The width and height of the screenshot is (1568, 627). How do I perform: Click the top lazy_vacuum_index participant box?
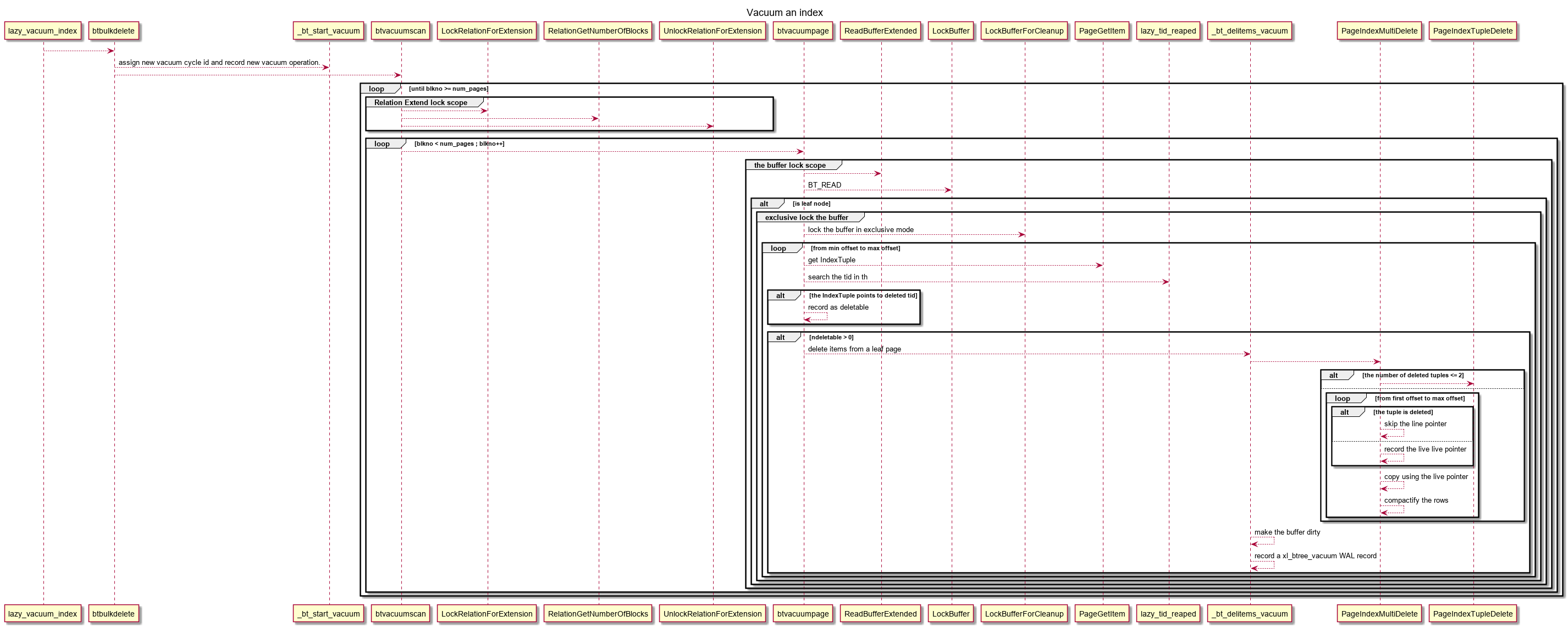tap(43, 31)
